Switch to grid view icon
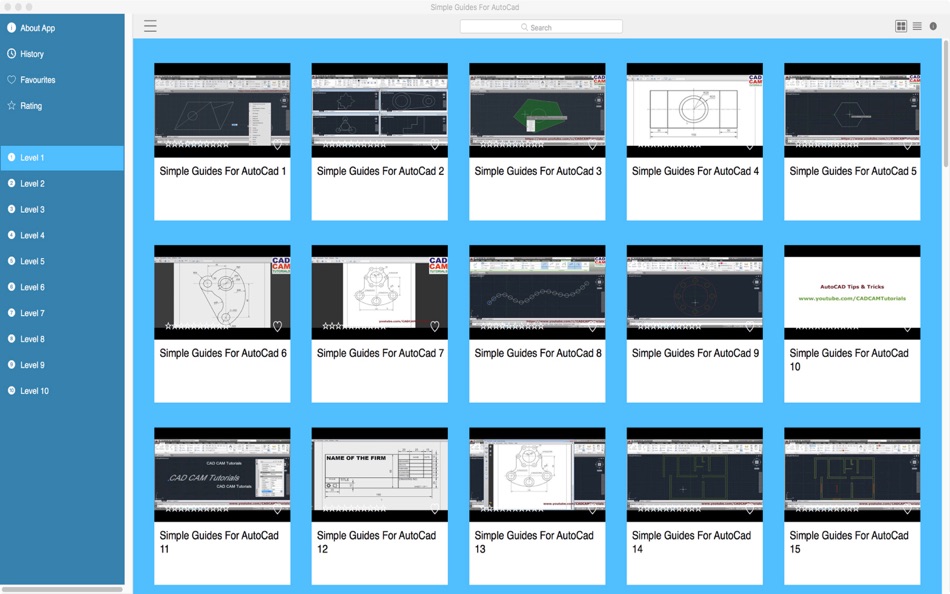Viewport: 950px width, 594px height. tap(901, 26)
